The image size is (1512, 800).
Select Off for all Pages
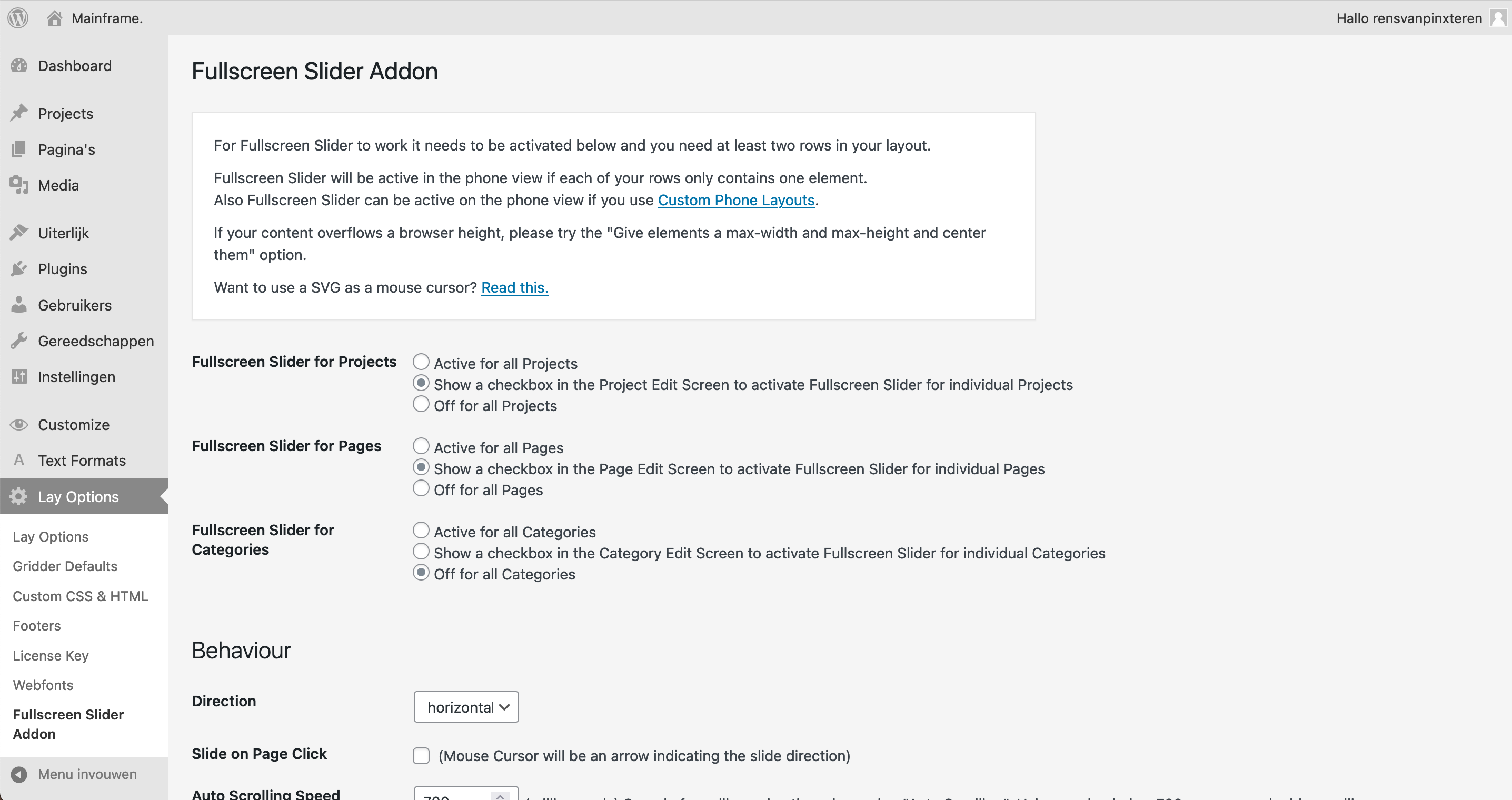click(421, 488)
